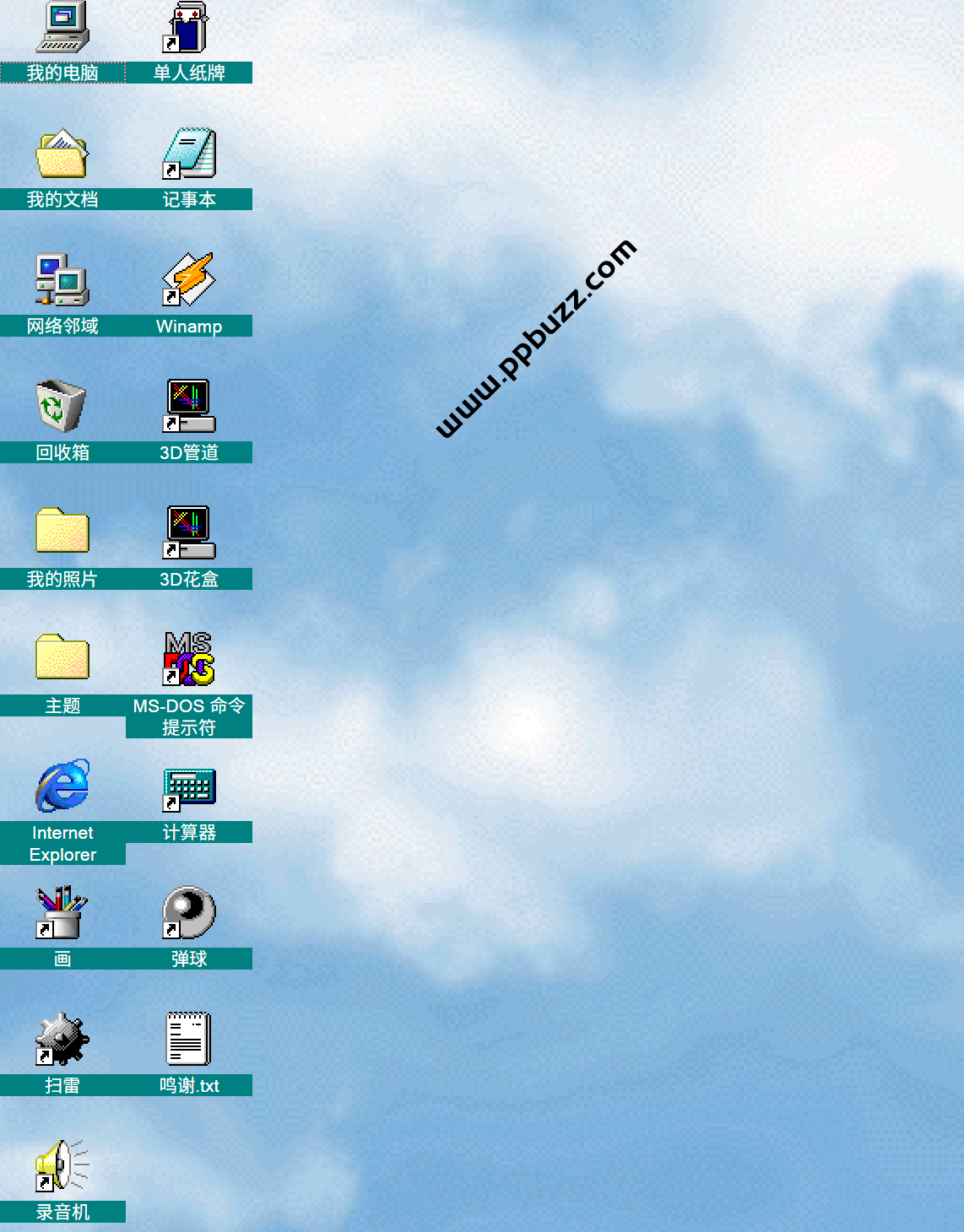Select the 回收箱 recycle bin icon
This screenshot has height=1232, width=964.
62,407
